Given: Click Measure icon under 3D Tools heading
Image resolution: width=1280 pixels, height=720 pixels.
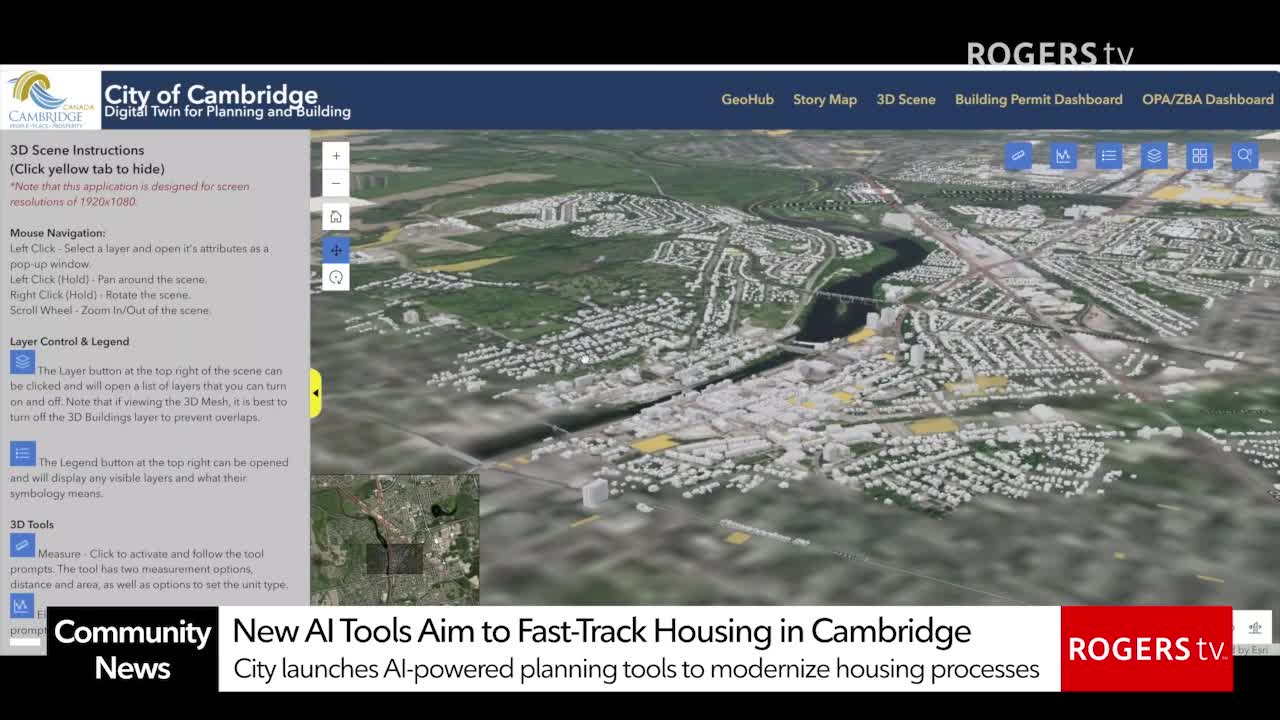Looking at the screenshot, I should pos(23,545).
